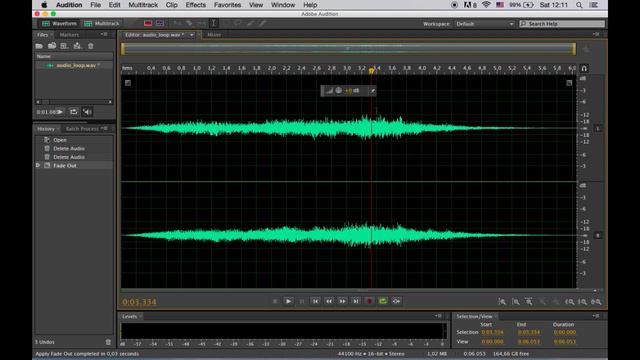Switch to the Mixer tab
This screenshot has width=640, height=360.
click(x=214, y=35)
